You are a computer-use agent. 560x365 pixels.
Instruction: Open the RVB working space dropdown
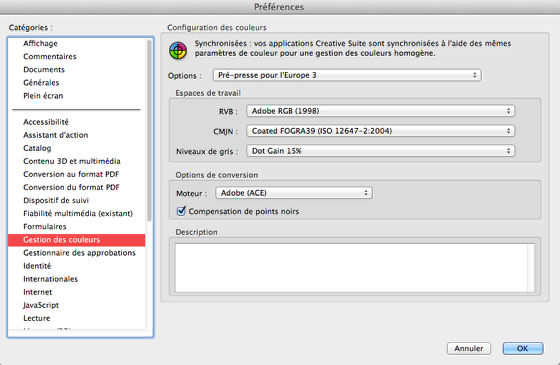pyautogui.click(x=380, y=111)
